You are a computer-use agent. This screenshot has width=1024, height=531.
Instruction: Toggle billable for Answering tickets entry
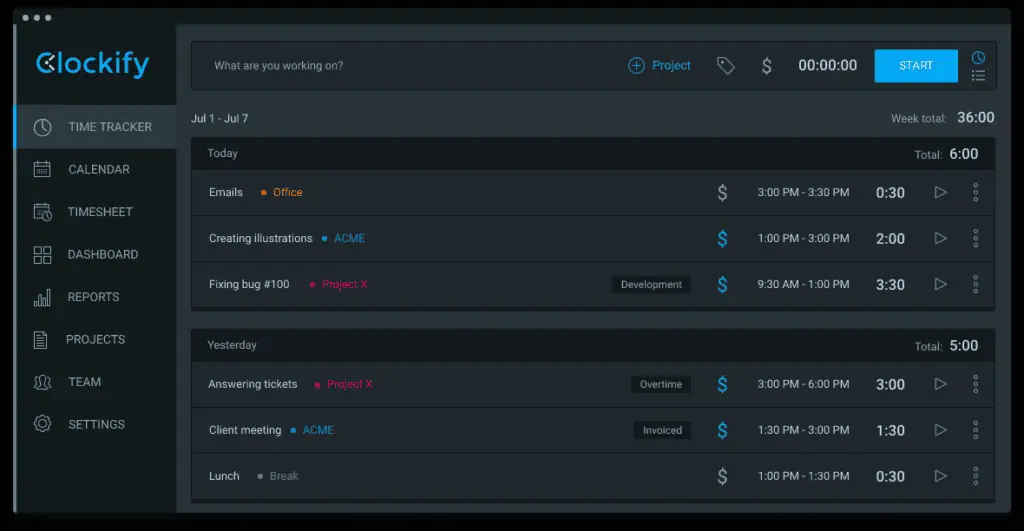(722, 384)
